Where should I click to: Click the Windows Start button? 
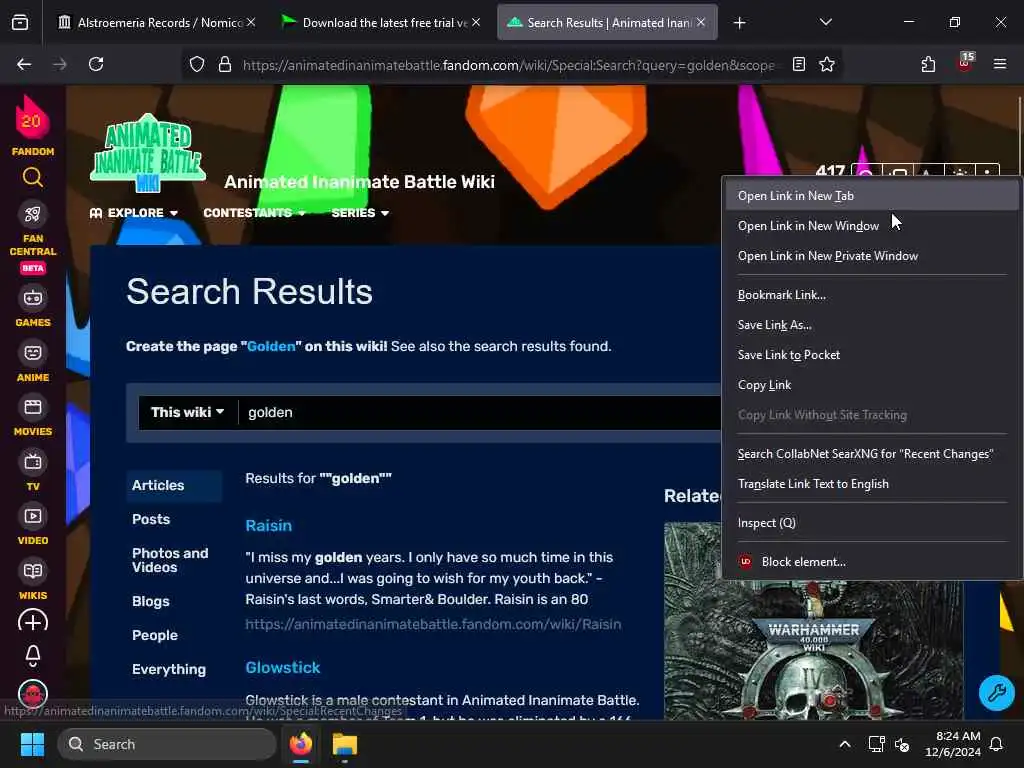tap(32, 744)
